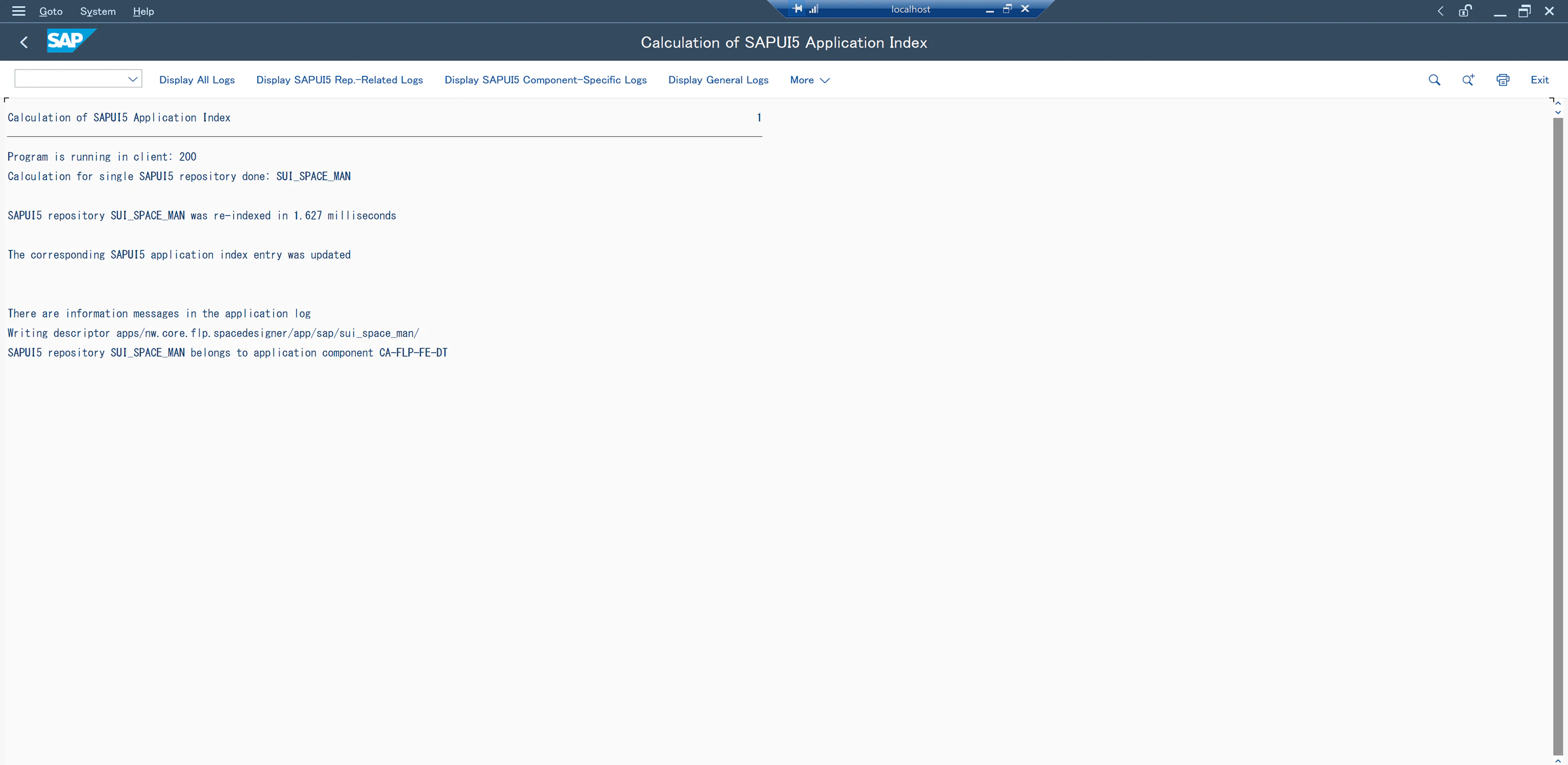
Task: Click scroll arrow at bottom of scrollbar
Action: (x=1558, y=760)
